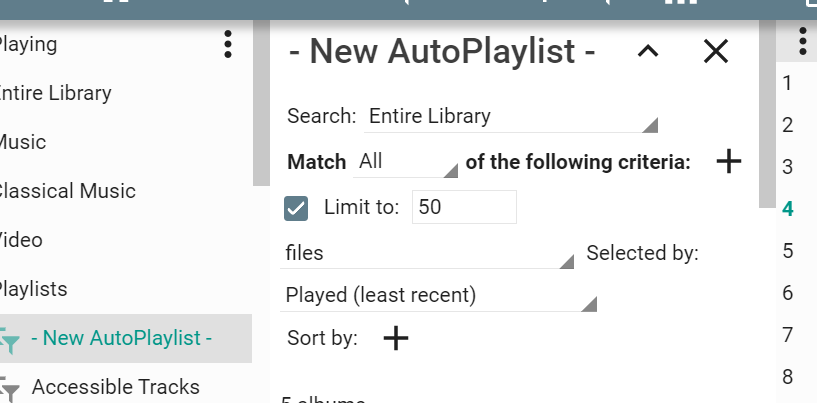817x403 pixels.
Task: Add a Sort by rule
Action: (396, 338)
